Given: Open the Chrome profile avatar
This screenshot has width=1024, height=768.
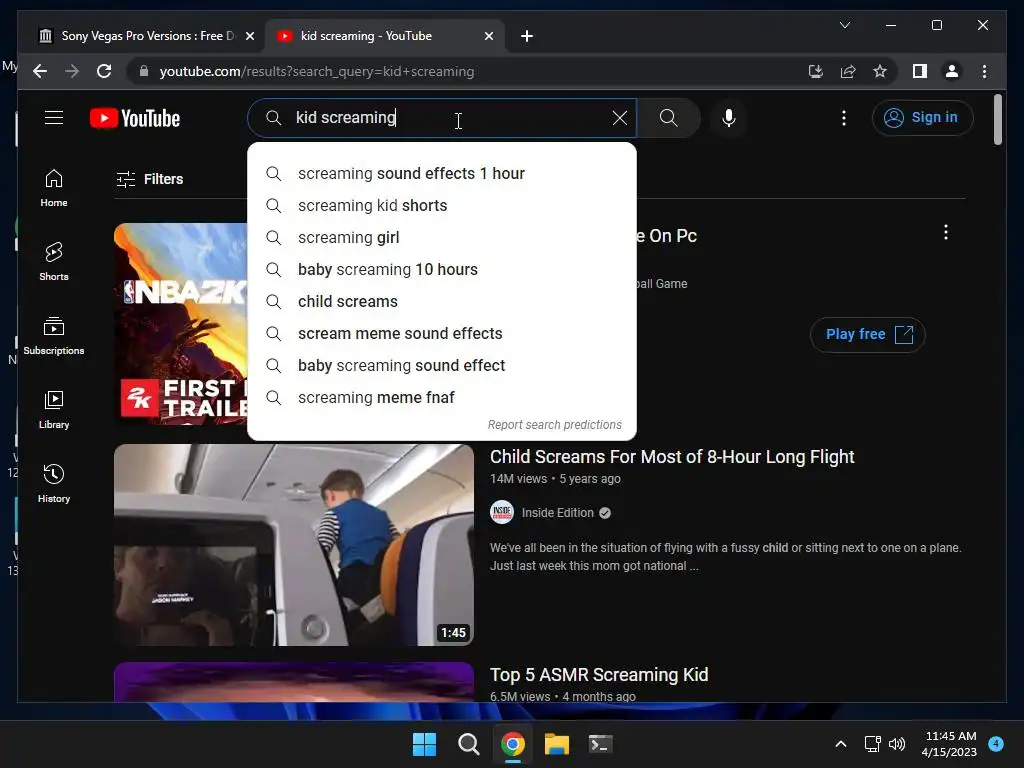Looking at the screenshot, I should point(952,71).
